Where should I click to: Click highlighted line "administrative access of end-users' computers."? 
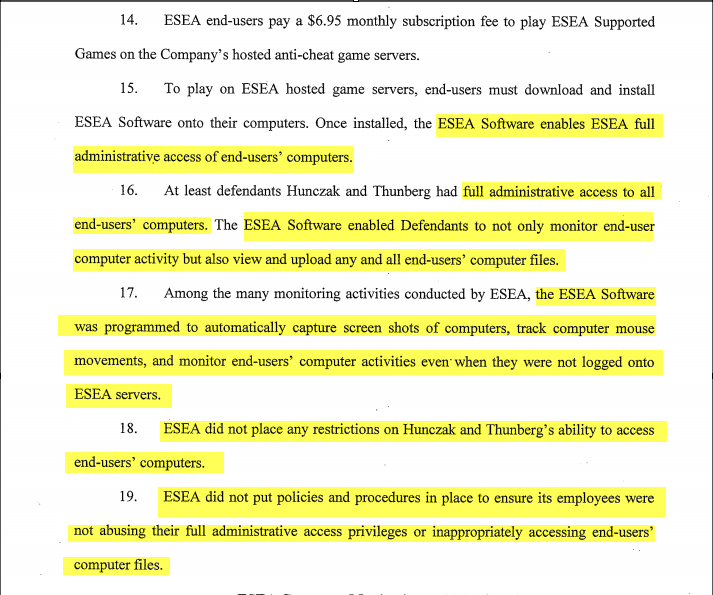coord(213,157)
